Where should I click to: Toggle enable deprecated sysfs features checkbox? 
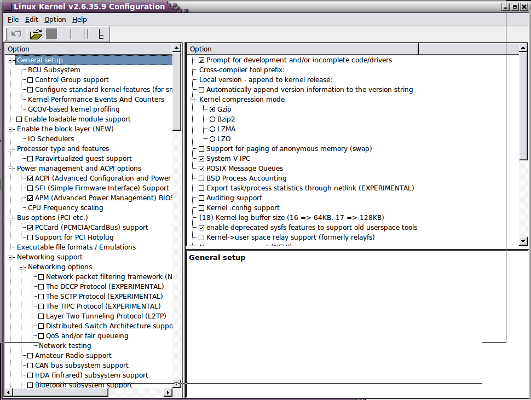pyautogui.click(x=201, y=228)
